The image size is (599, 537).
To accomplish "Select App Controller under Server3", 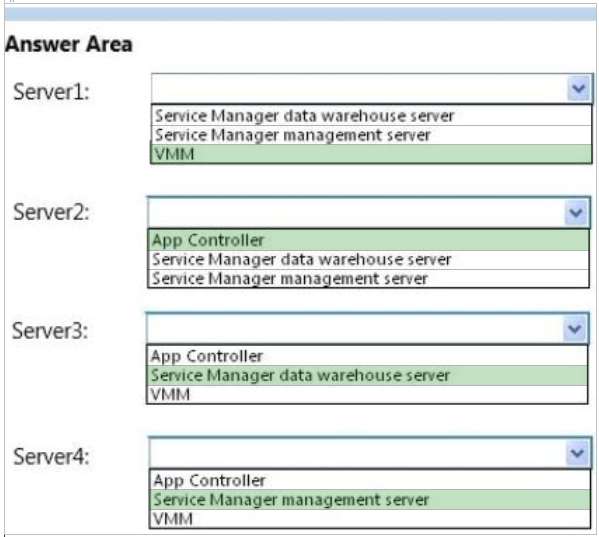I will pos(367,356).
